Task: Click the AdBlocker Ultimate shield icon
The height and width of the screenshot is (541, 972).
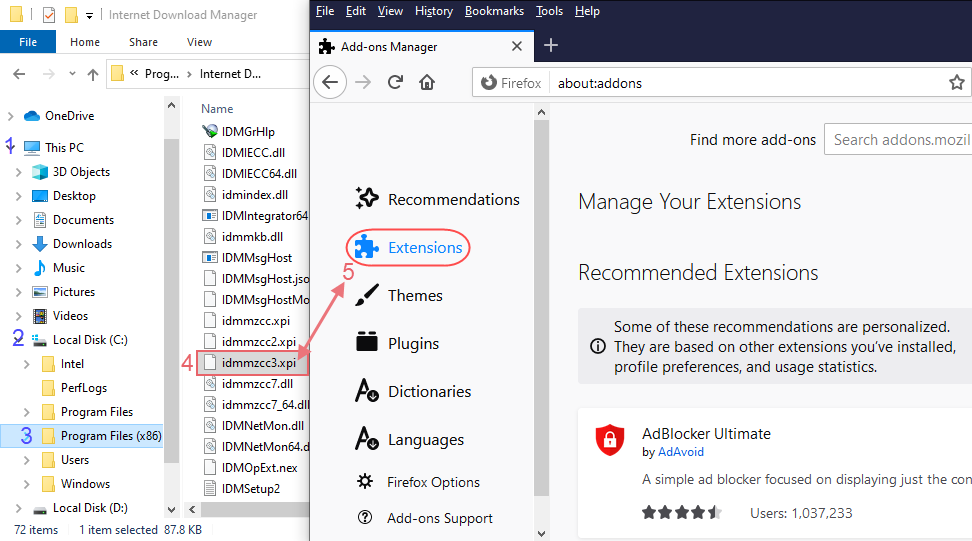Action: 610,439
